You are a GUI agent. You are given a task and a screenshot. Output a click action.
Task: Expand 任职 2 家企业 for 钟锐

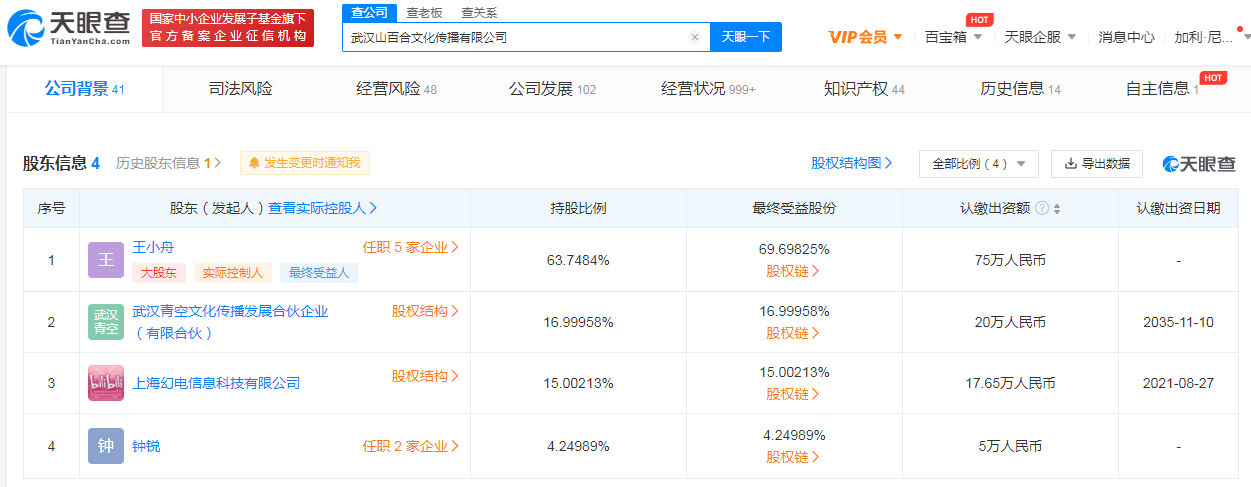tap(410, 446)
